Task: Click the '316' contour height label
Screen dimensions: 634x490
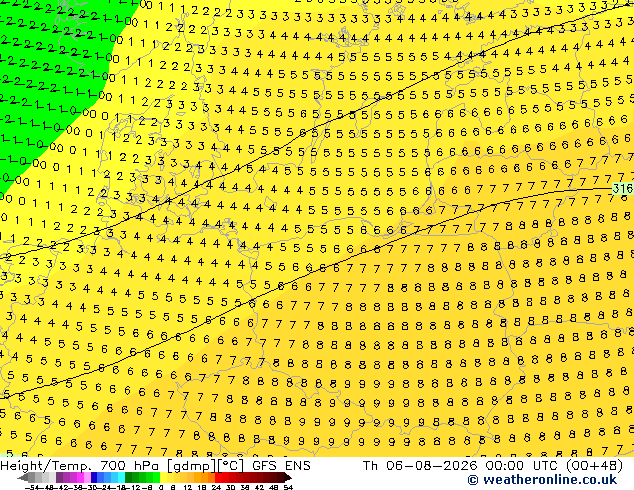Action: point(622,188)
